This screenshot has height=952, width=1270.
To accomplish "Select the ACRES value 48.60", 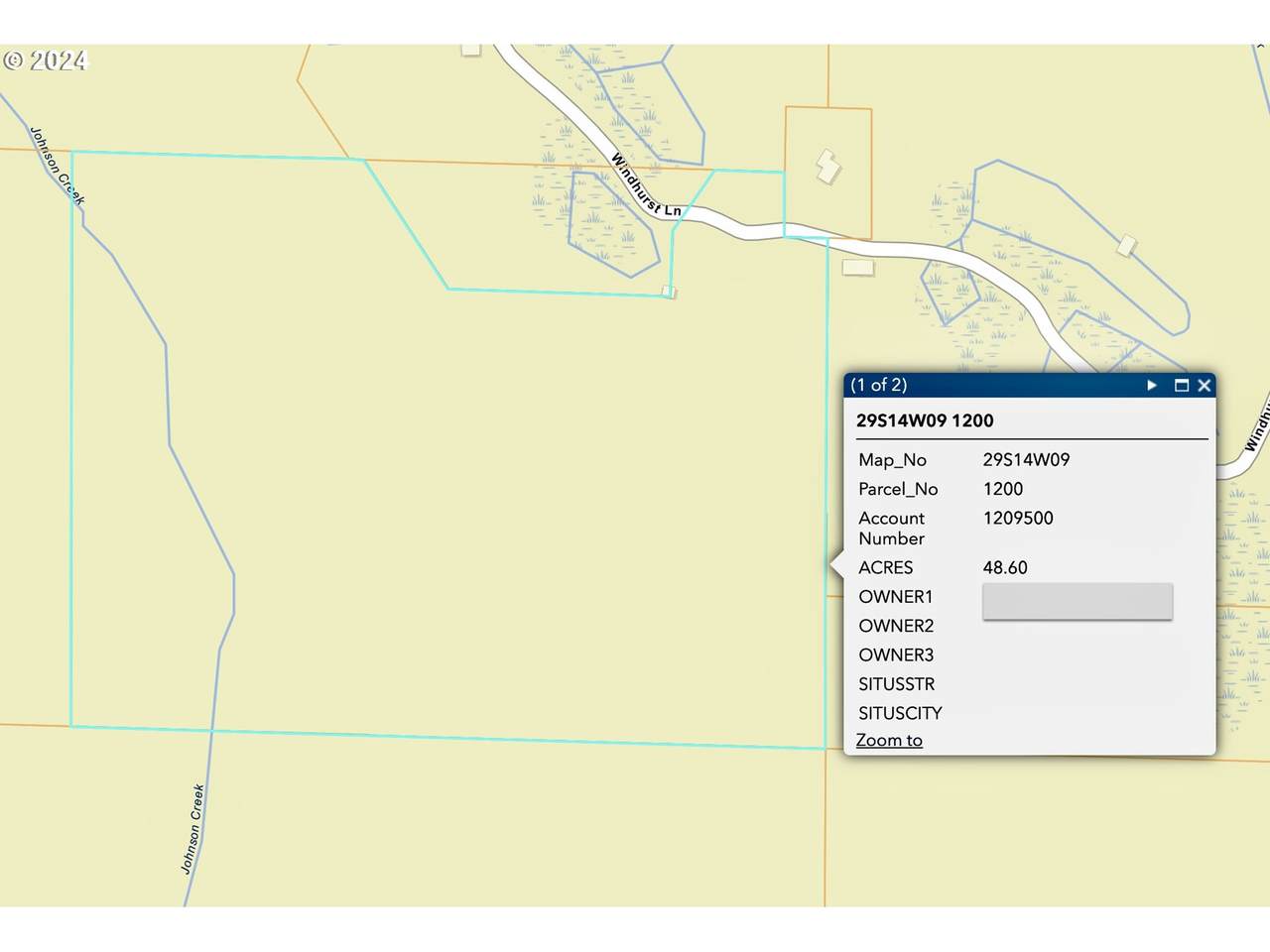I will coord(1005,567).
